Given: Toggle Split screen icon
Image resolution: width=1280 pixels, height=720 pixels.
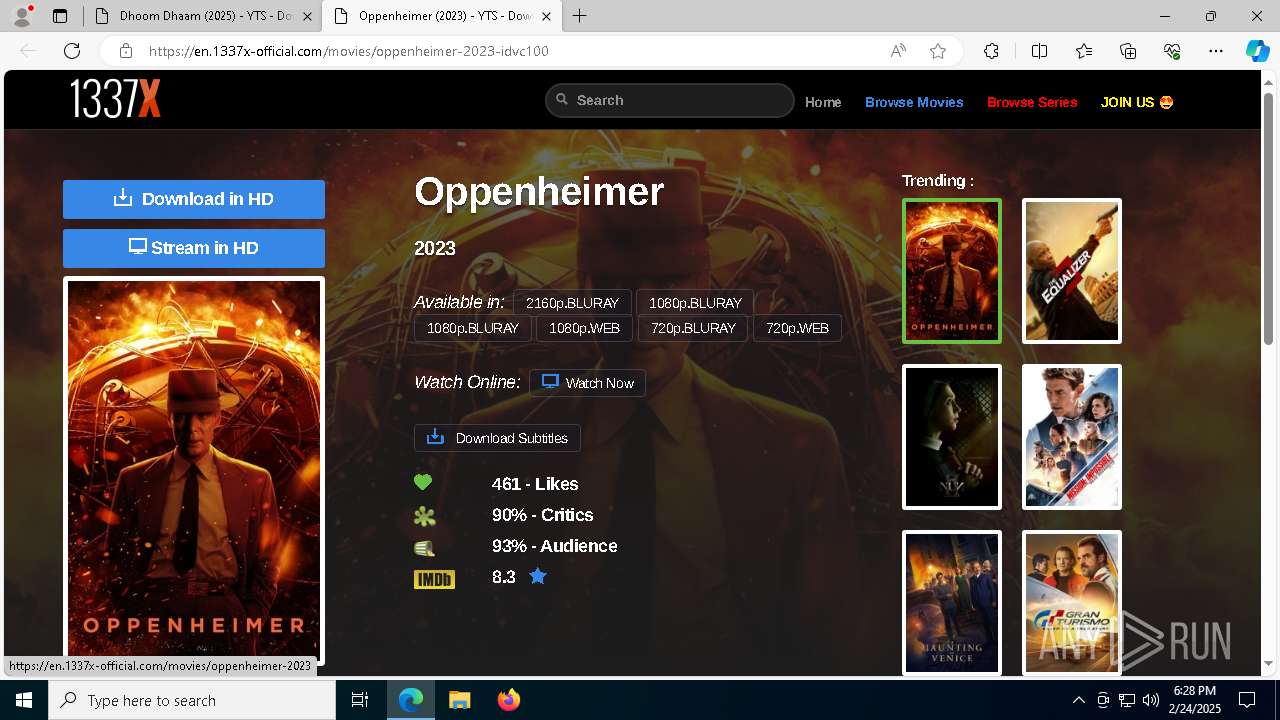Looking at the screenshot, I should coord(1039,51).
